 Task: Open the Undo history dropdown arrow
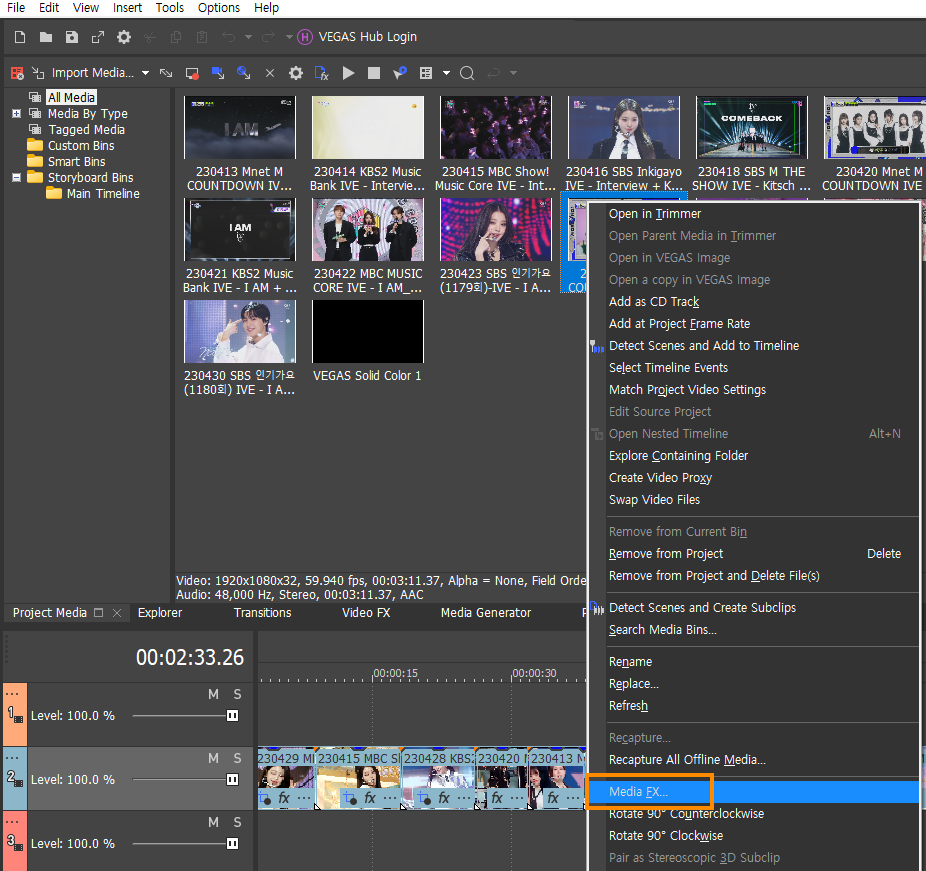[248, 37]
